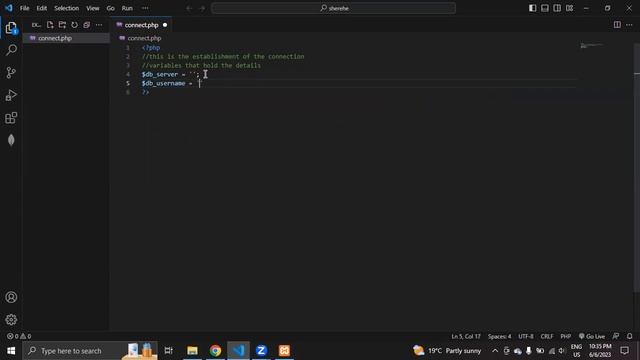Open the customize layout options
Screen dimensions: 640x360
569,8
